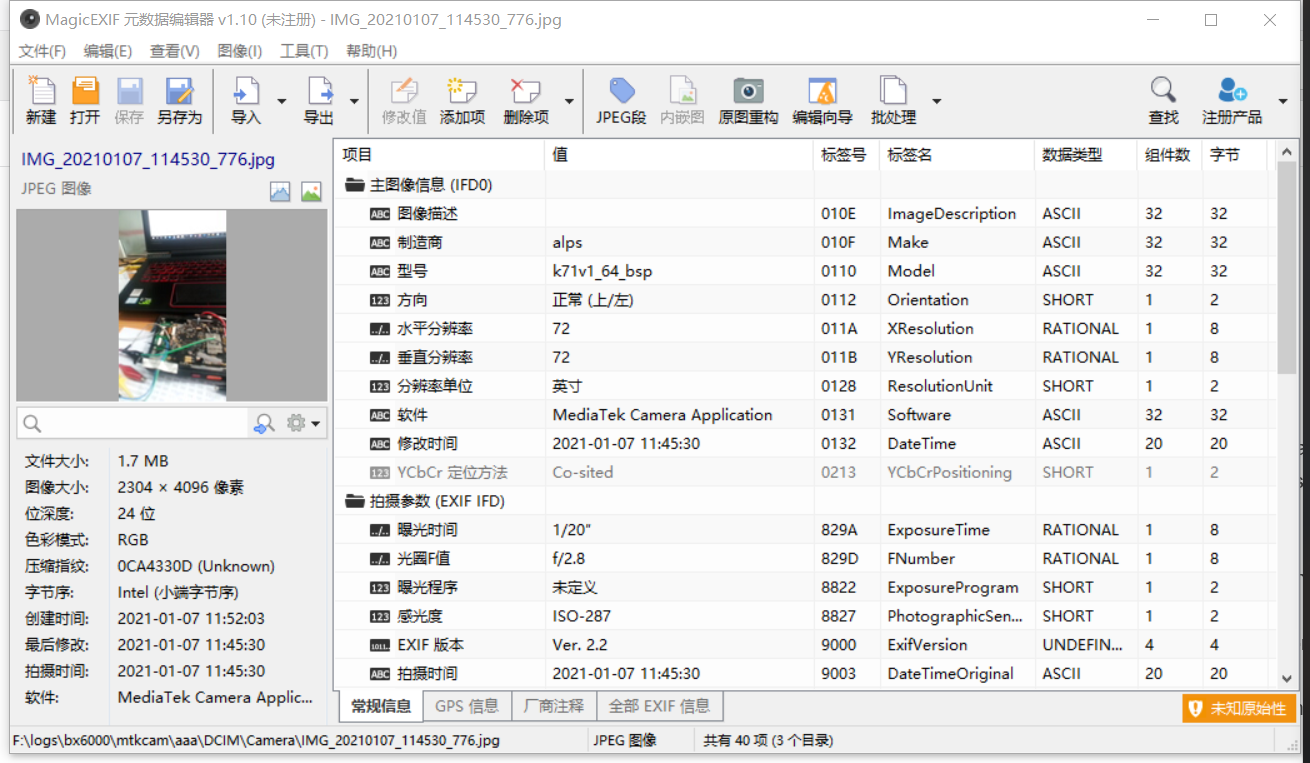Click the 查找 search icon
Viewport: 1310px width, 763px height.
[x=1163, y=99]
